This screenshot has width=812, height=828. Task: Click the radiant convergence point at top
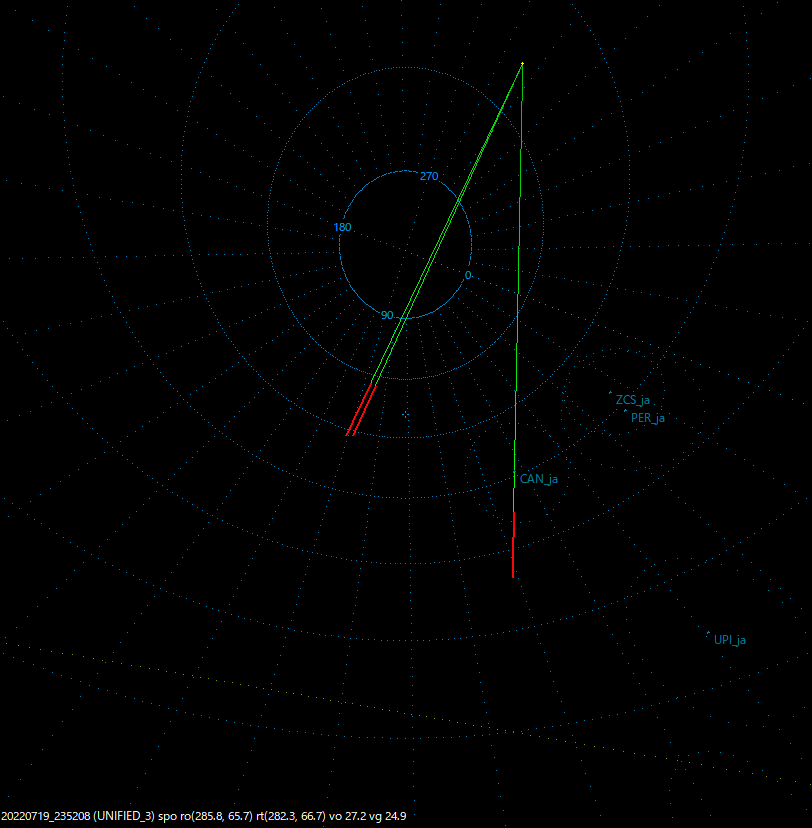[x=522, y=63]
